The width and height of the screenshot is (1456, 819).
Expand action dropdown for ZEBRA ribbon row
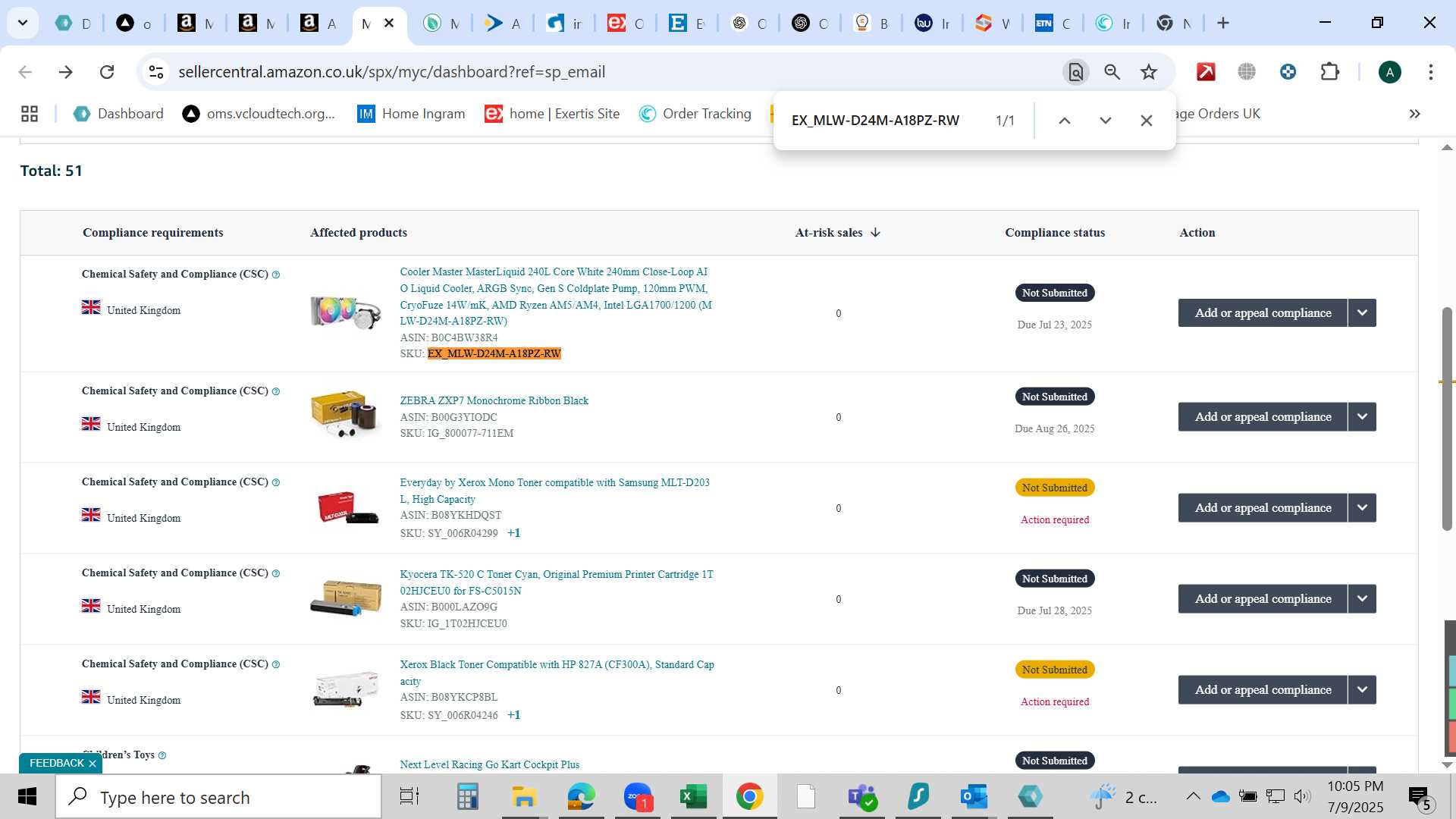pyautogui.click(x=1362, y=416)
